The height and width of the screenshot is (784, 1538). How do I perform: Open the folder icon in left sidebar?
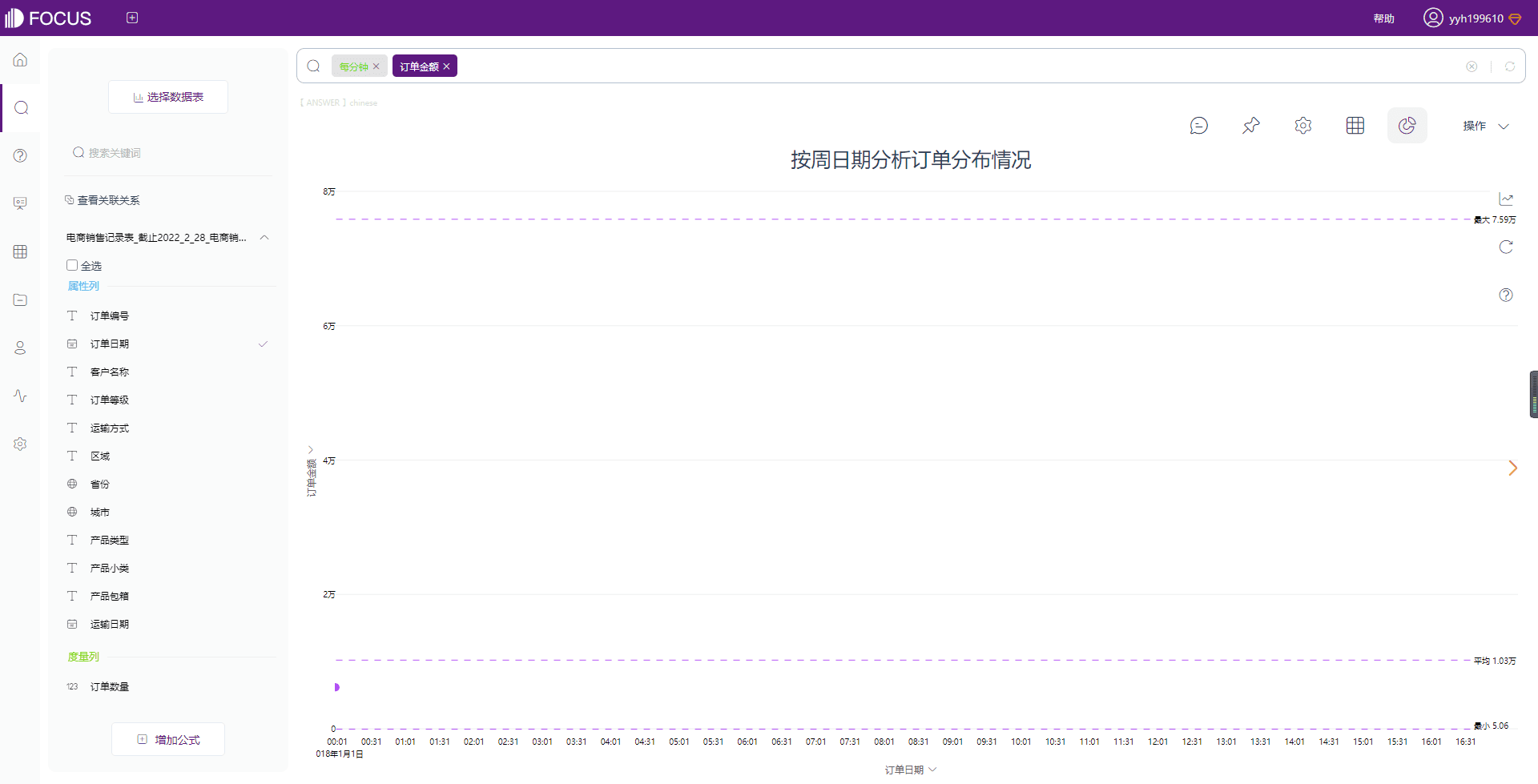tap(20, 300)
